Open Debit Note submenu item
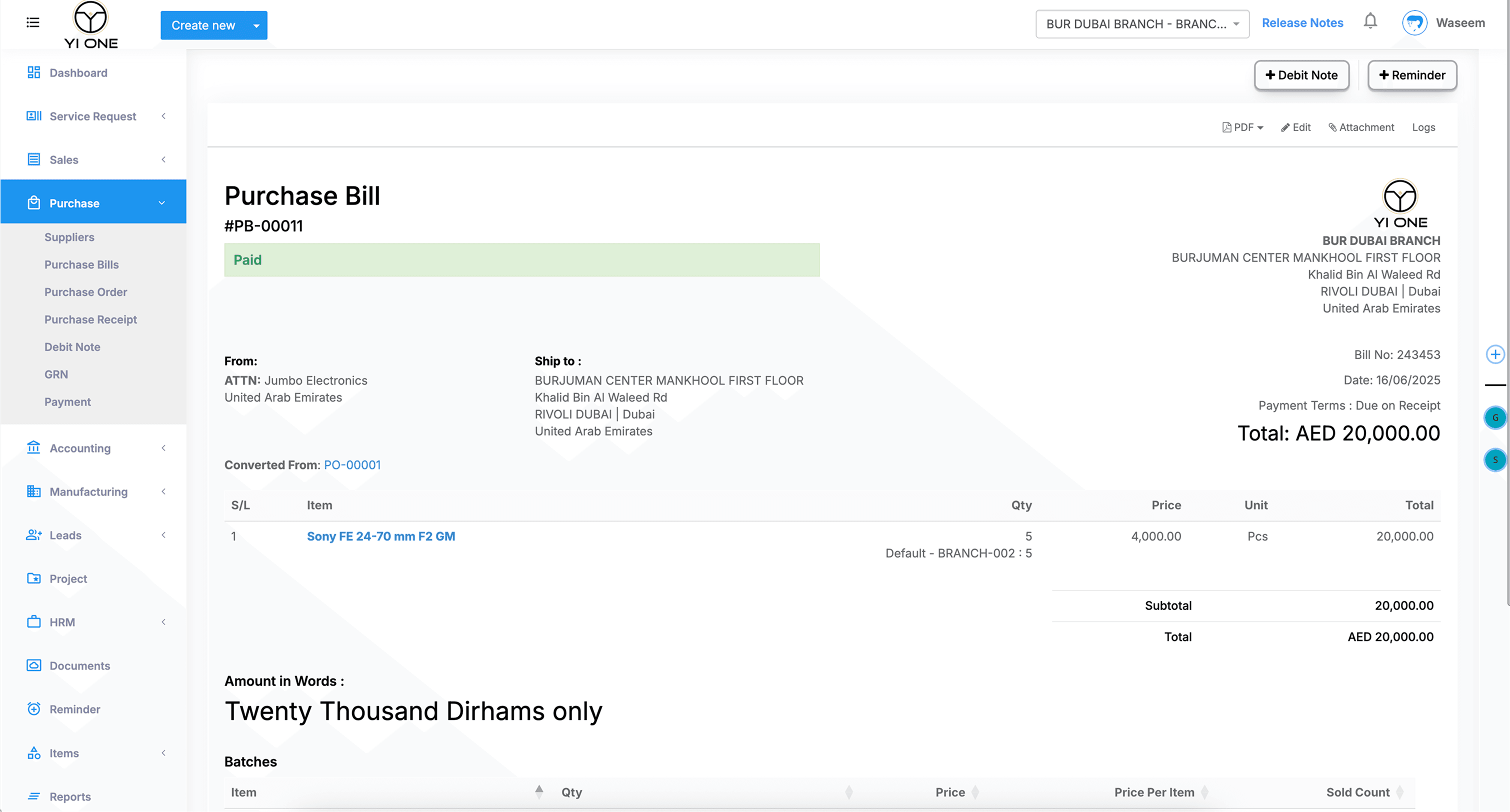 pos(72,347)
